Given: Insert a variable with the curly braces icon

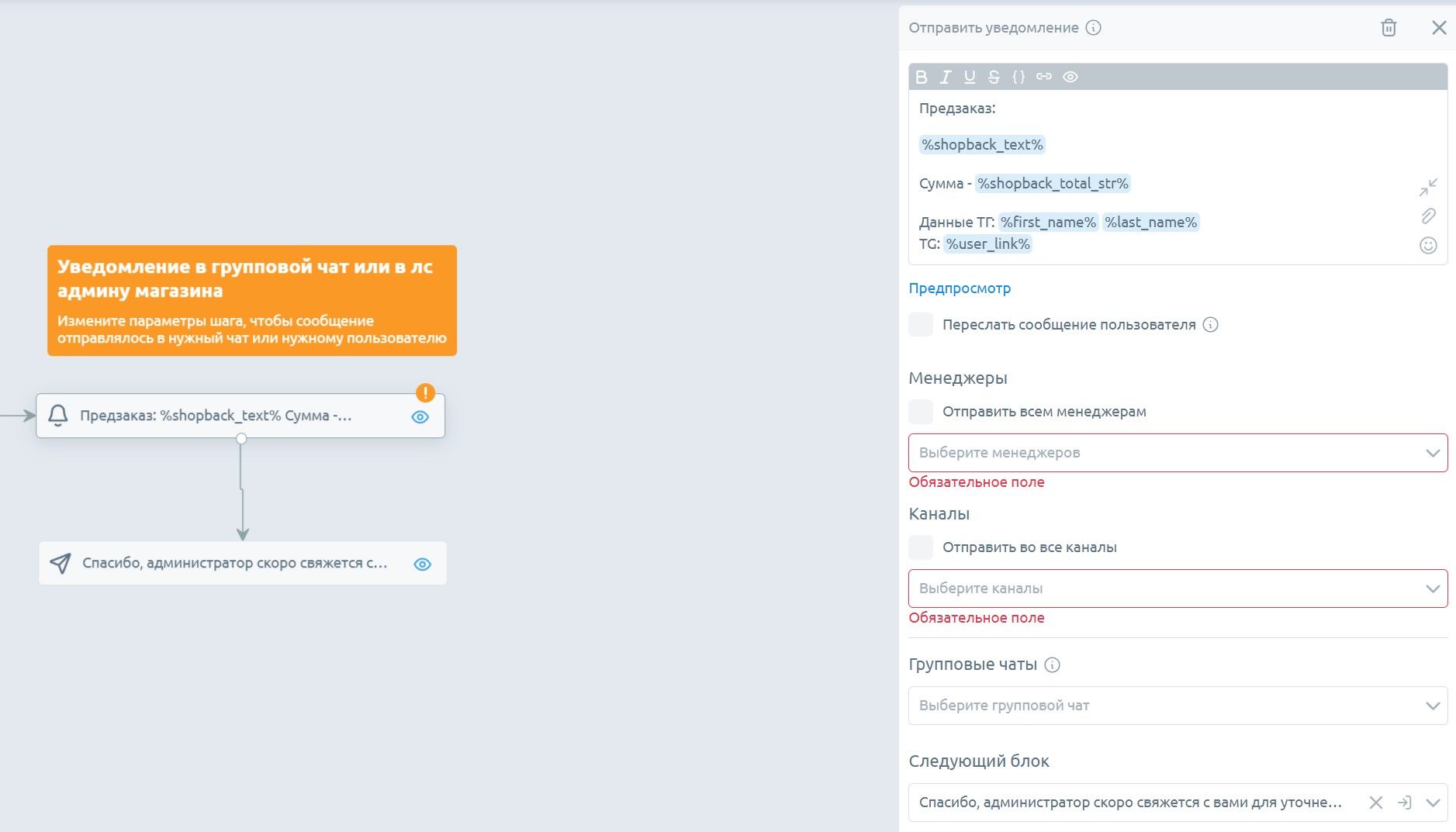Looking at the screenshot, I should 1019,77.
